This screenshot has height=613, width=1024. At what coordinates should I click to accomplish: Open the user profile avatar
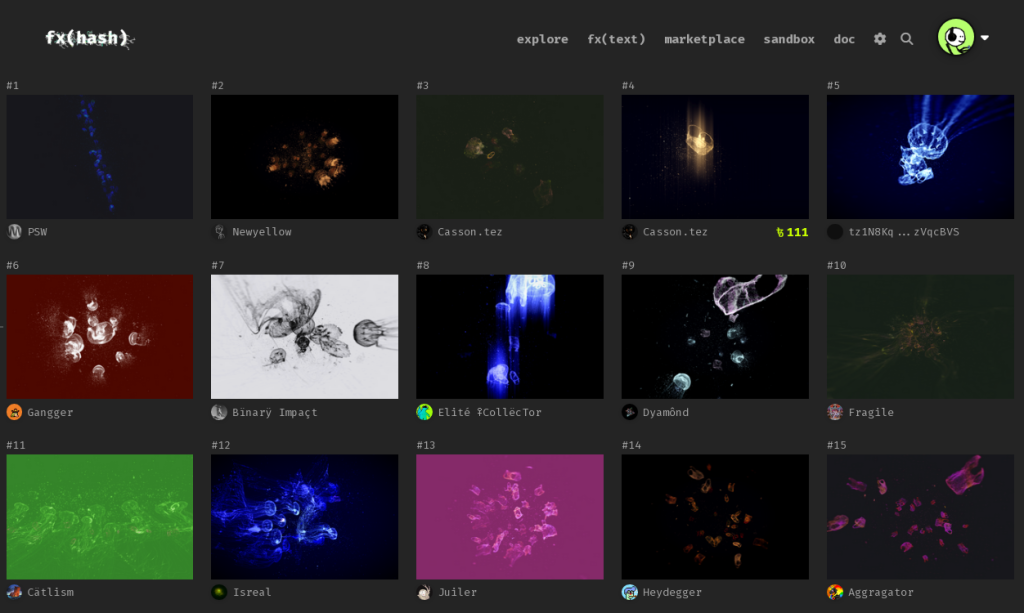[x=955, y=38]
